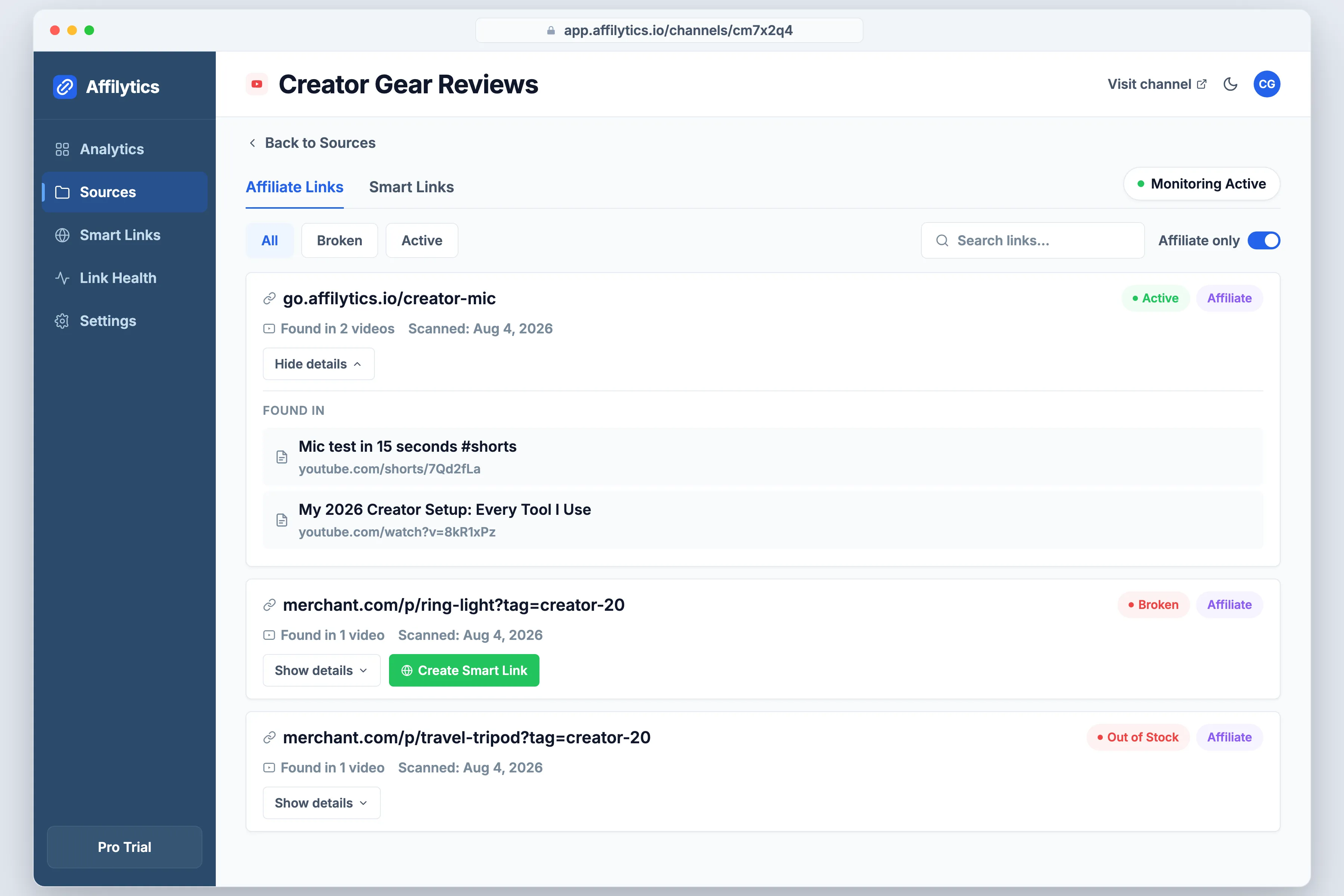1344x896 pixels.
Task: Click youtube.com/watch?v=8kR1xPz URL text
Action: pos(396,532)
